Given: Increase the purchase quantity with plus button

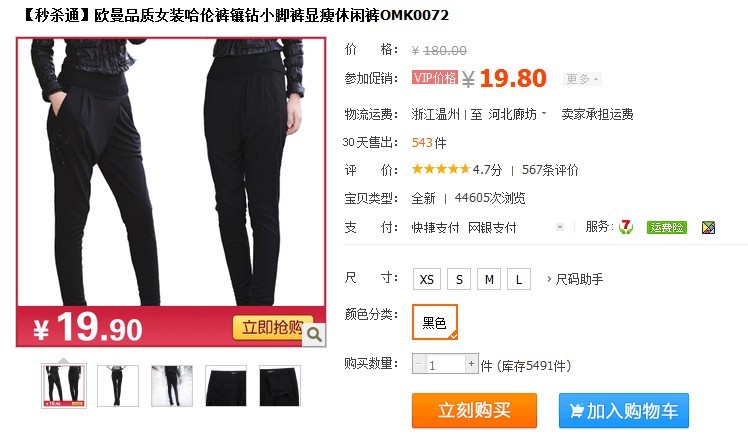Looking at the screenshot, I should (x=471, y=364).
